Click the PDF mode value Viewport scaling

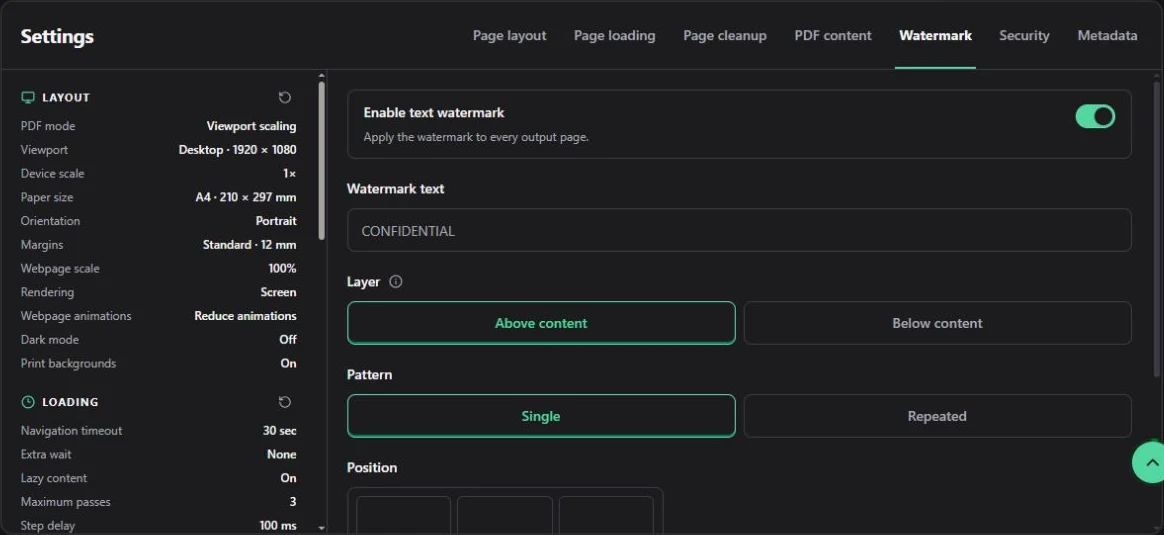(x=252, y=126)
